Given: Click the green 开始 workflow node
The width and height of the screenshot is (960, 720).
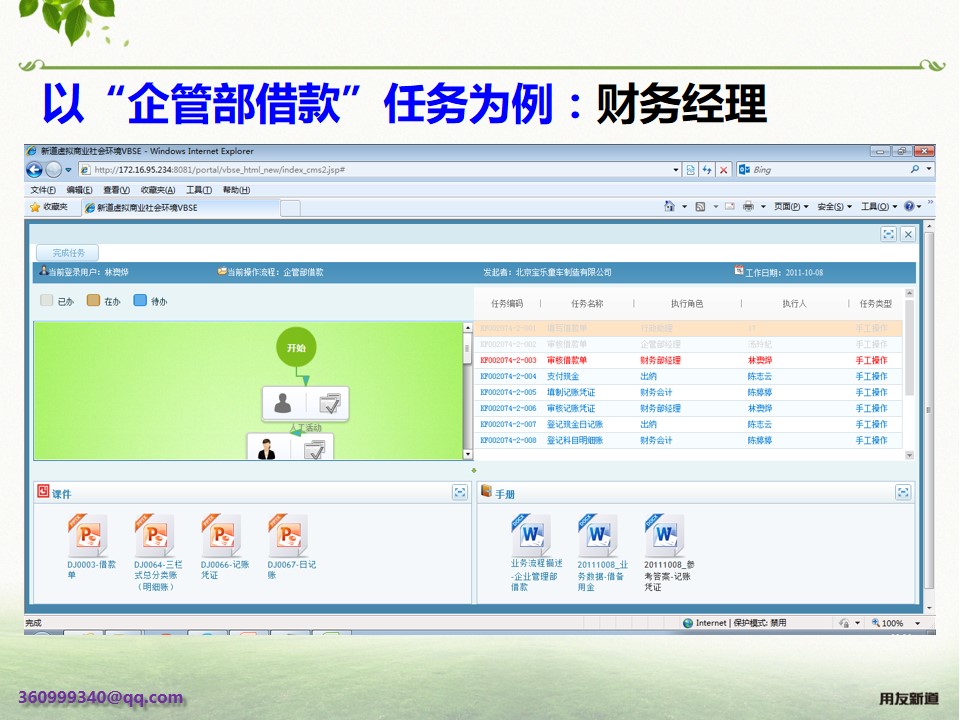Looking at the screenshot, I should pos(296,347).
